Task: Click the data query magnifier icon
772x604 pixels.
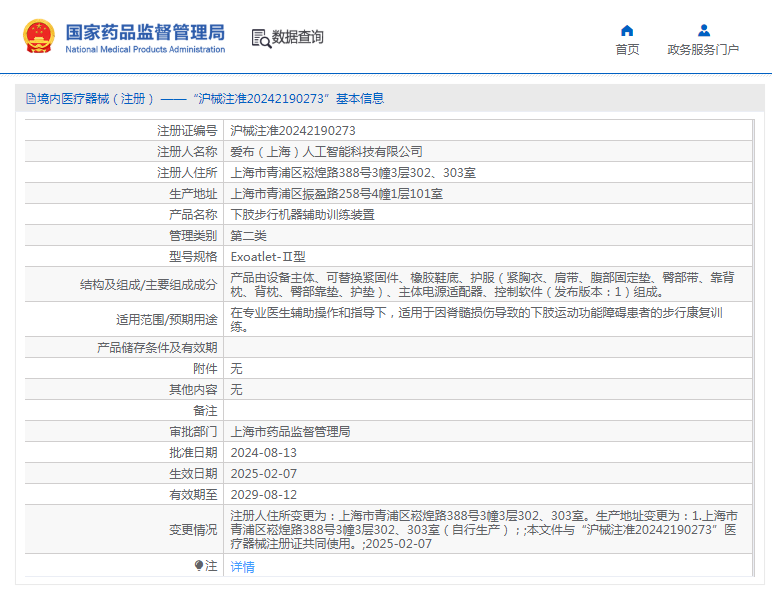Action: coord(261,38)
